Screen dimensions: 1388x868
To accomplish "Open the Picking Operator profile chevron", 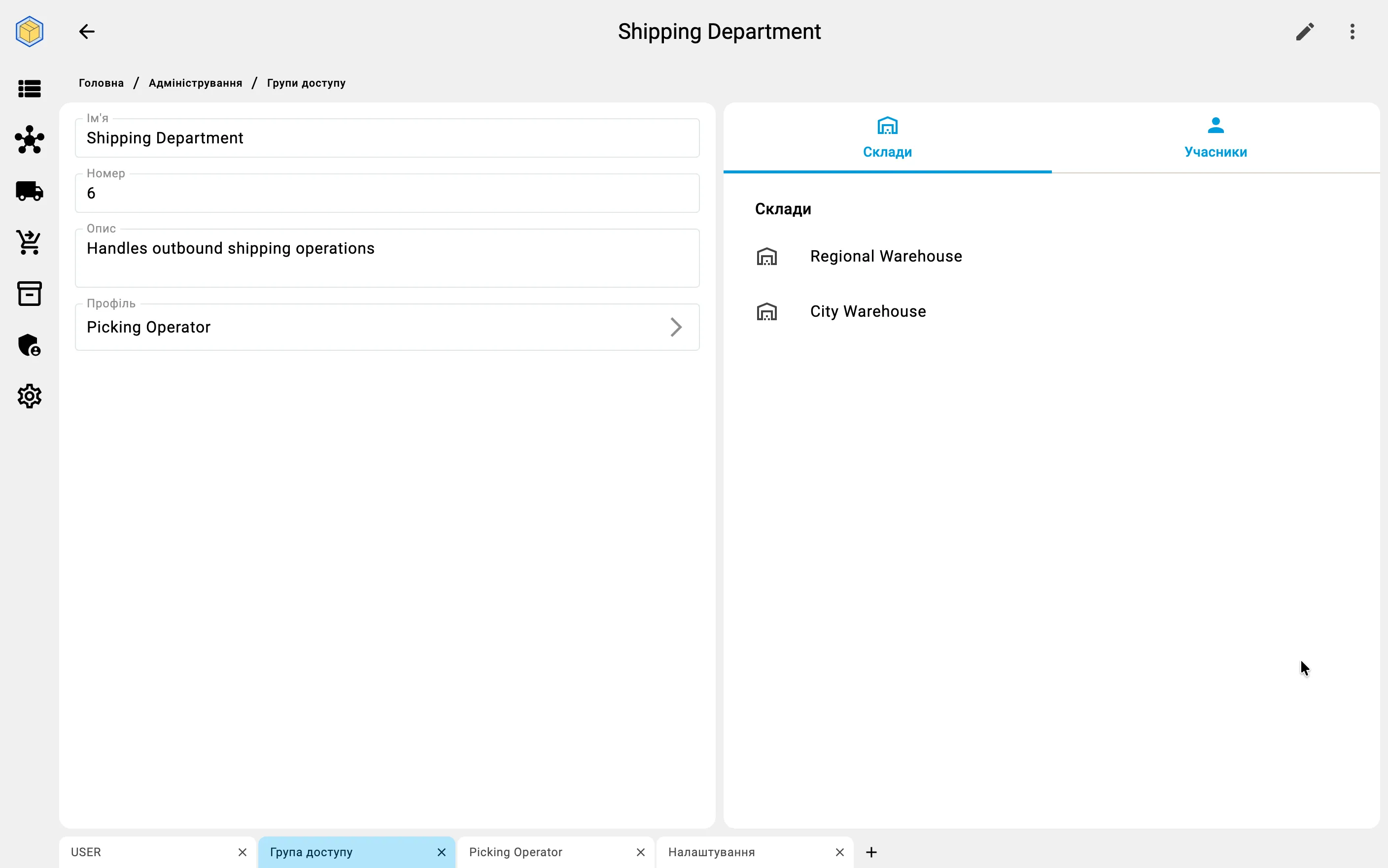I will (x=676, y=327).
